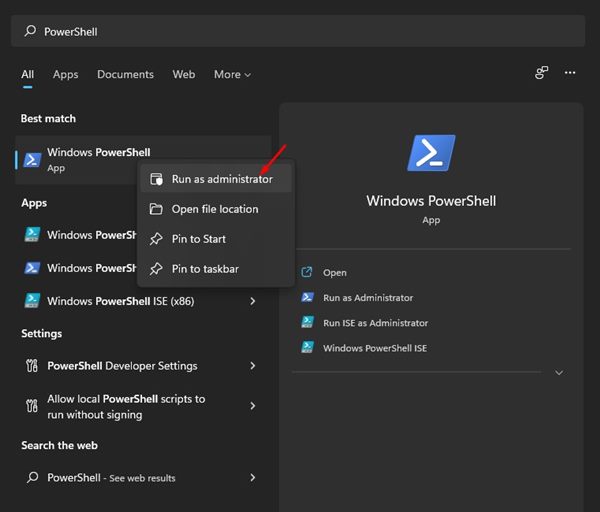Choose Run as administrator in context menu

point(216,179)
